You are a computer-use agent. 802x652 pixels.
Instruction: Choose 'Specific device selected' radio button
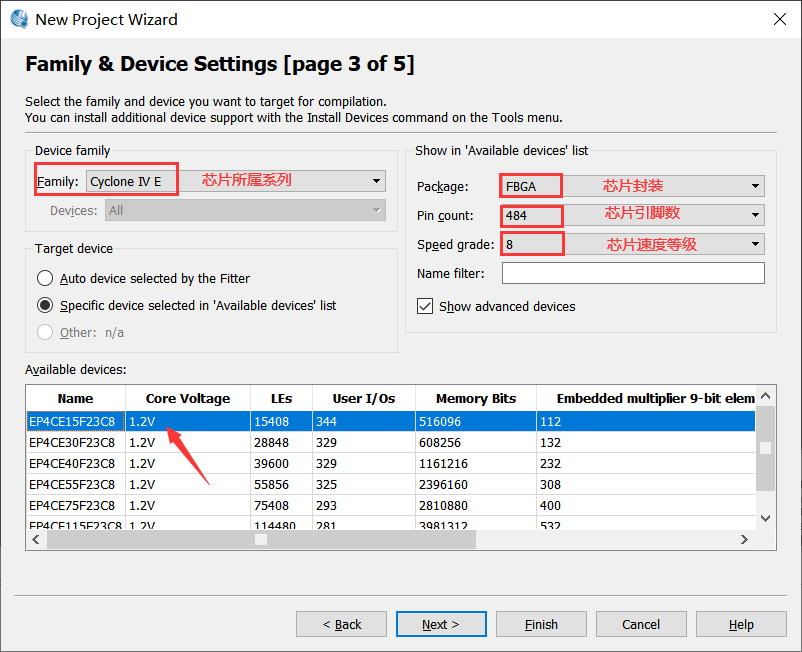tap(45, 305)
